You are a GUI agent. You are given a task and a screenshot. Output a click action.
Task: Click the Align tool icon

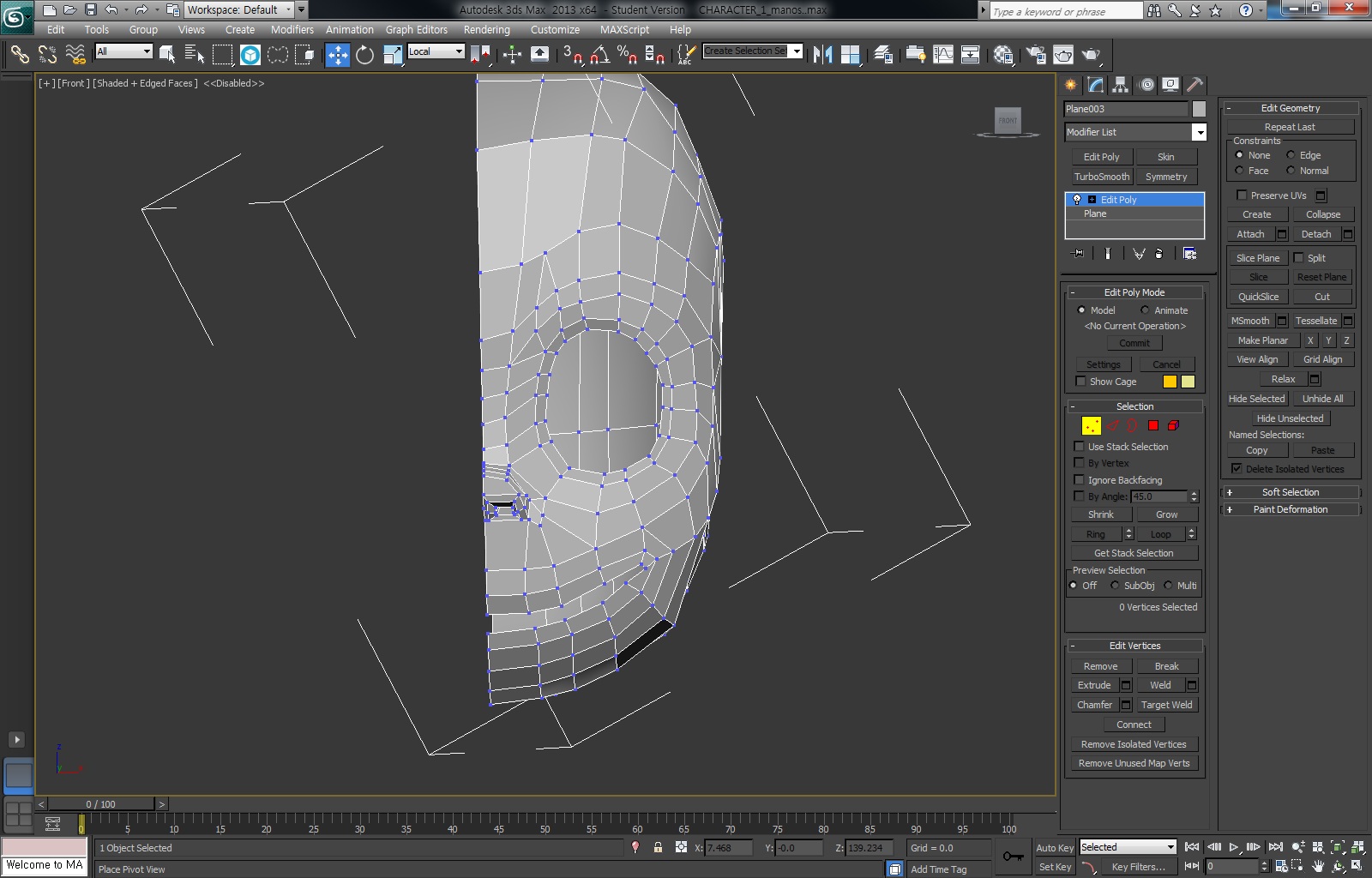(851, 55)
